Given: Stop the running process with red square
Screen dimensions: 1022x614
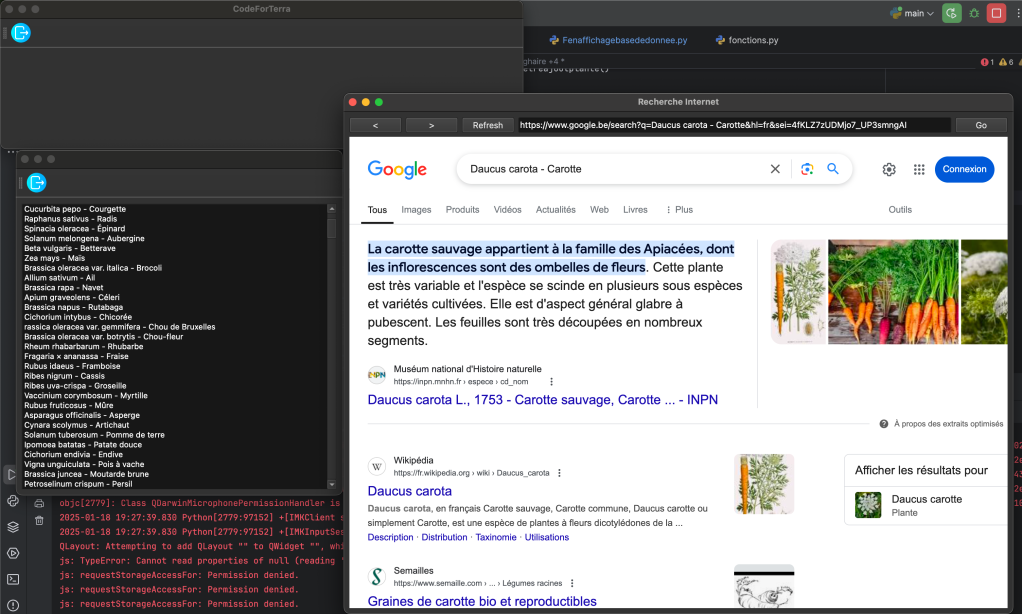Looking at the screenshot, I should coord(997,13).
